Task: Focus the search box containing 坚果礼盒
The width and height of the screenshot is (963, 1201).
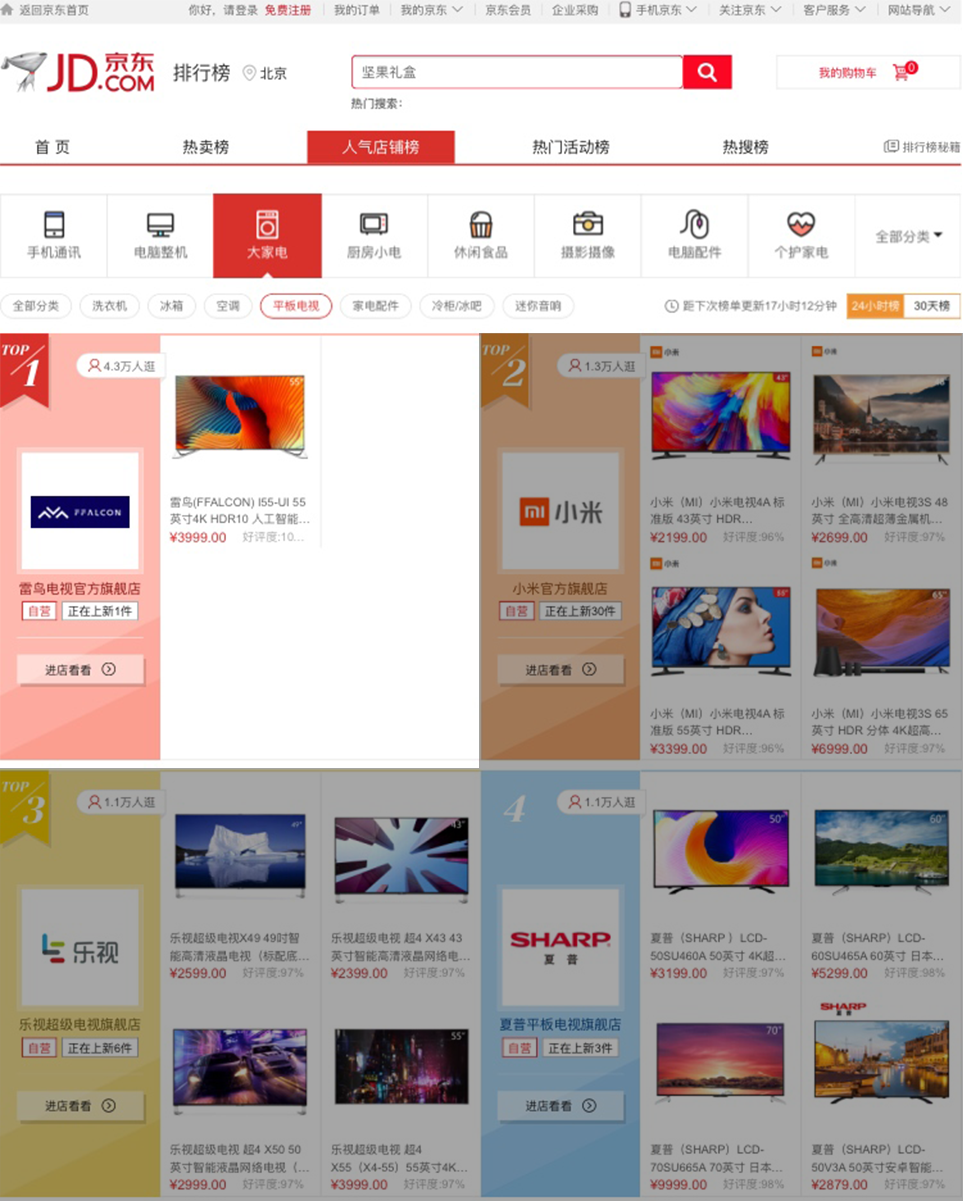Action: [x=517, y=72]
